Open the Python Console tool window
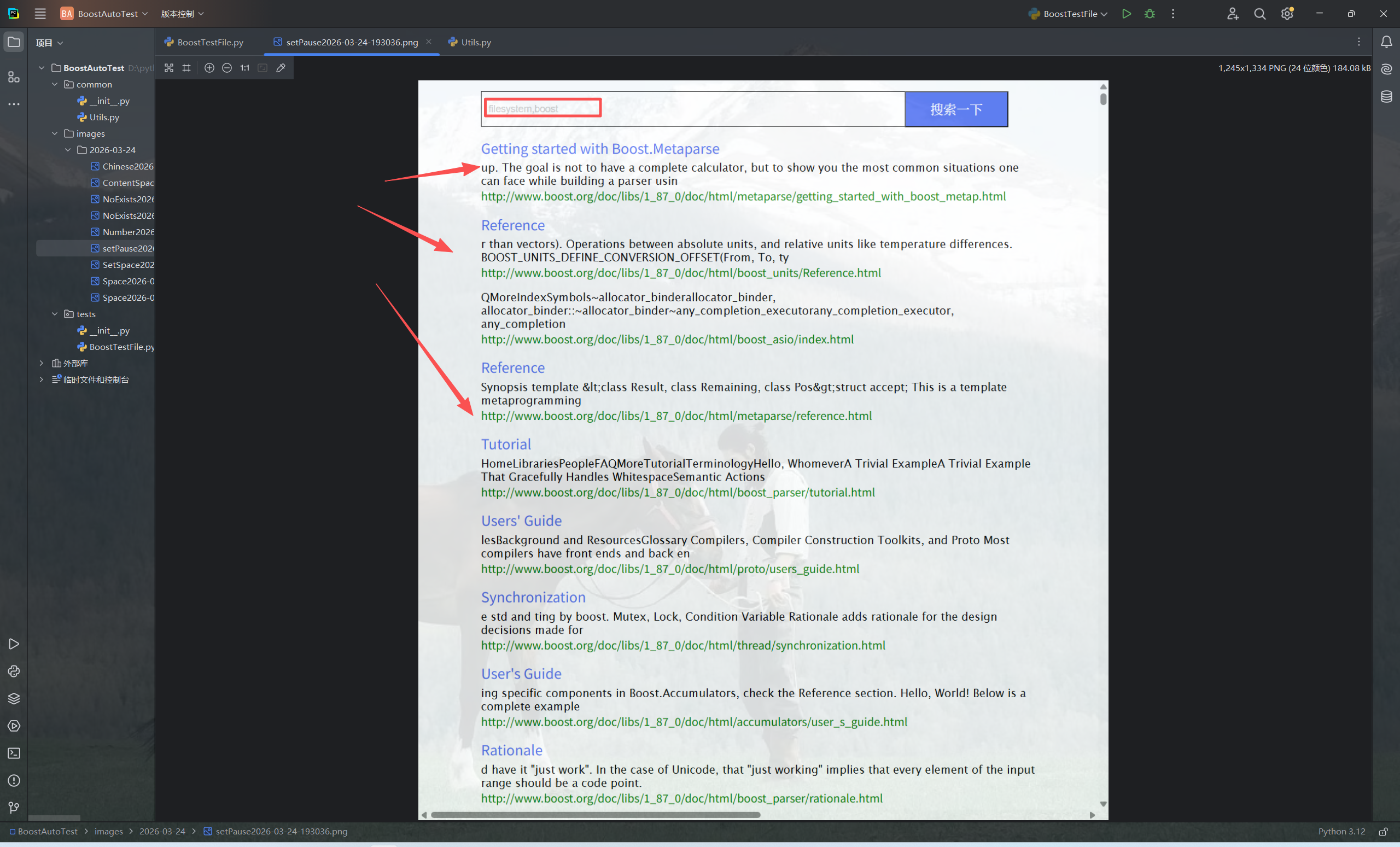 [14, 671]
